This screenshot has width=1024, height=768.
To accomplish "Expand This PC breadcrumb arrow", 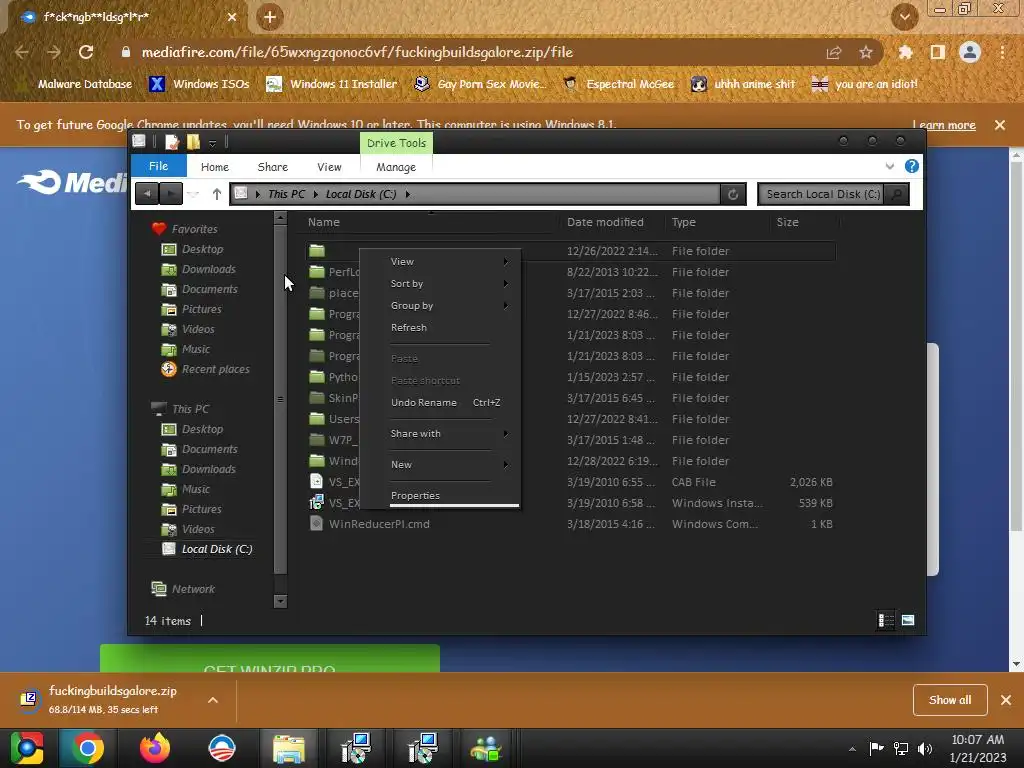I will (315, 194).
